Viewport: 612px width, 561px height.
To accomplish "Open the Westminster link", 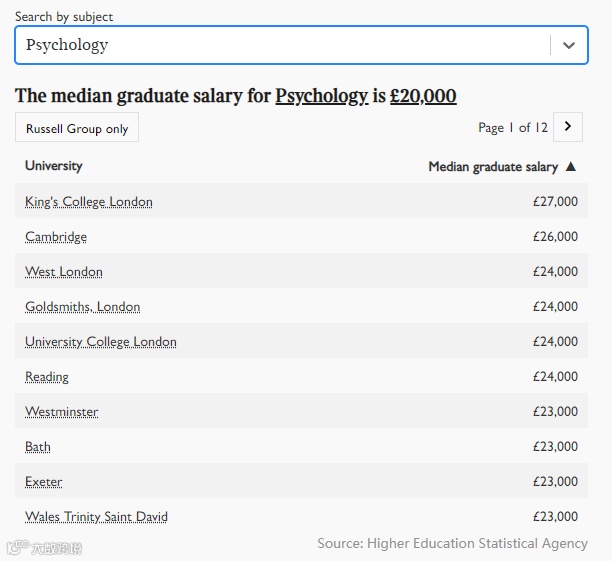I will pos(62,412).
